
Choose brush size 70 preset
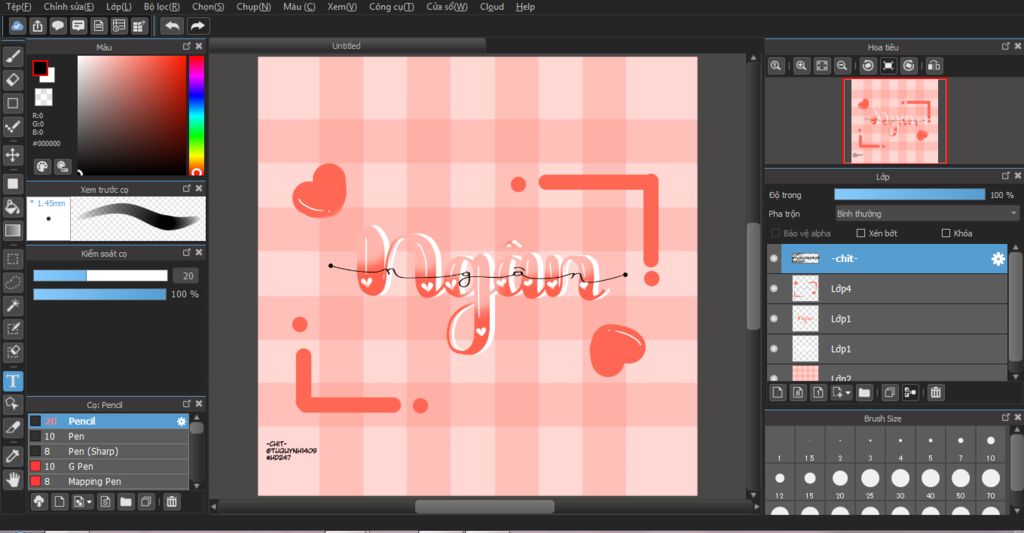click(991, 482)
